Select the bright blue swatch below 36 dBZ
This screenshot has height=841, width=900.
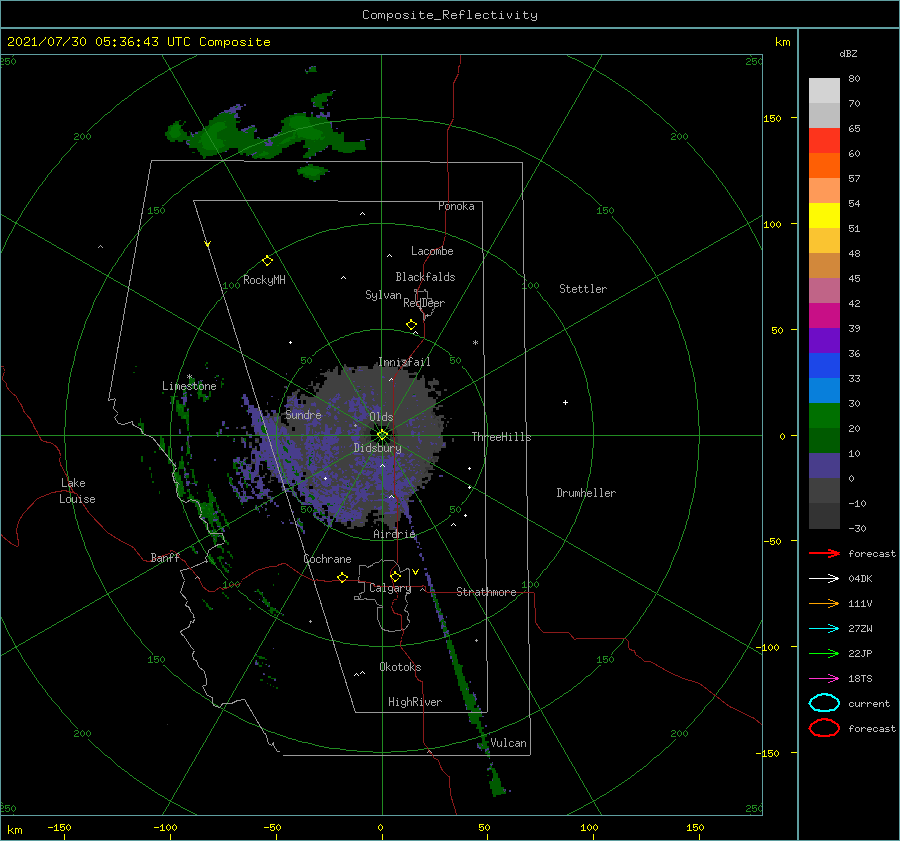point(824,366)
